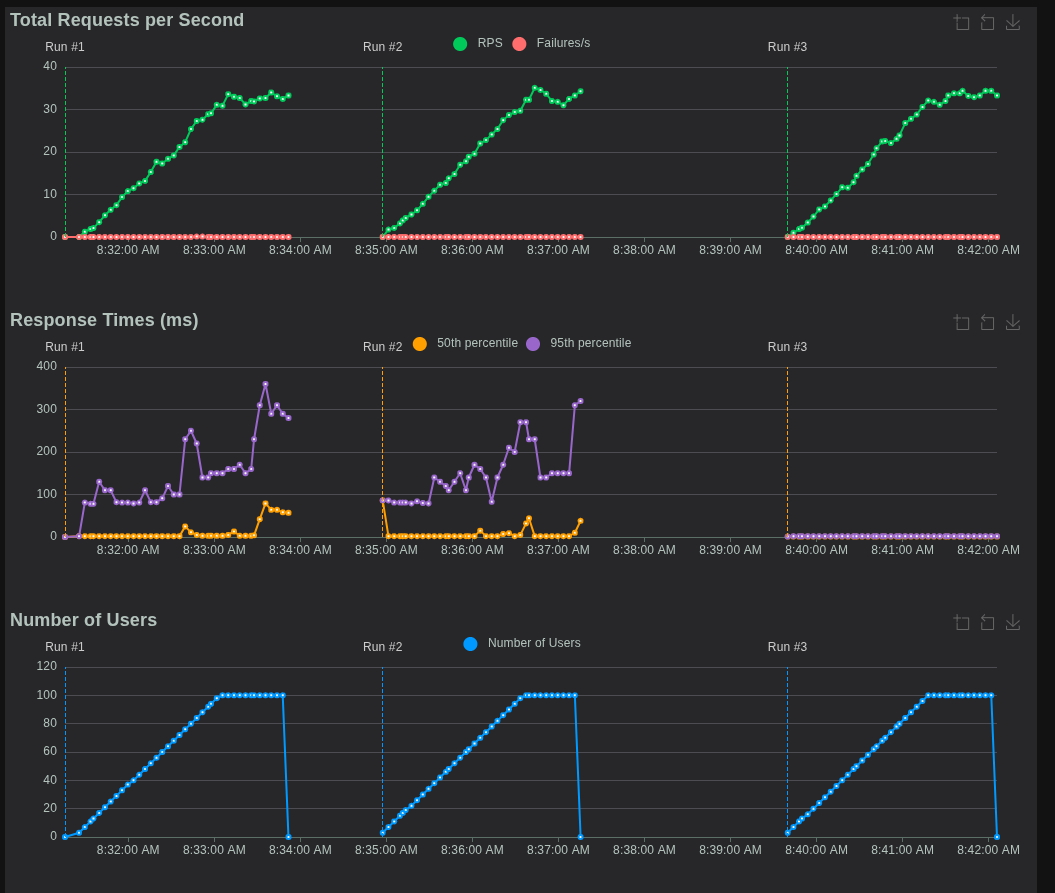Reset zoom on Total Requests per Second chart
Image resolution: width=1055 pixels, height=893 pixels.
click(x=987, y=22)
